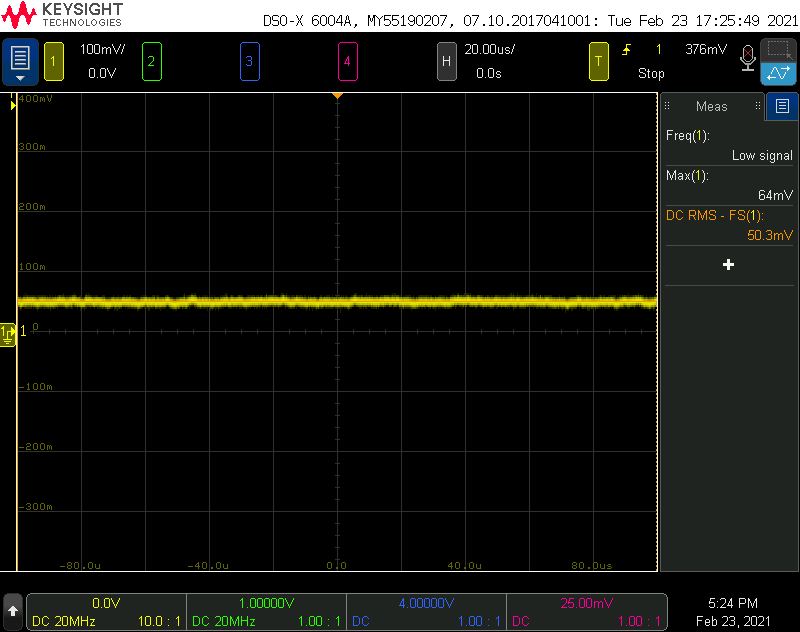Click the 64mV Max value

coord(775,195)
